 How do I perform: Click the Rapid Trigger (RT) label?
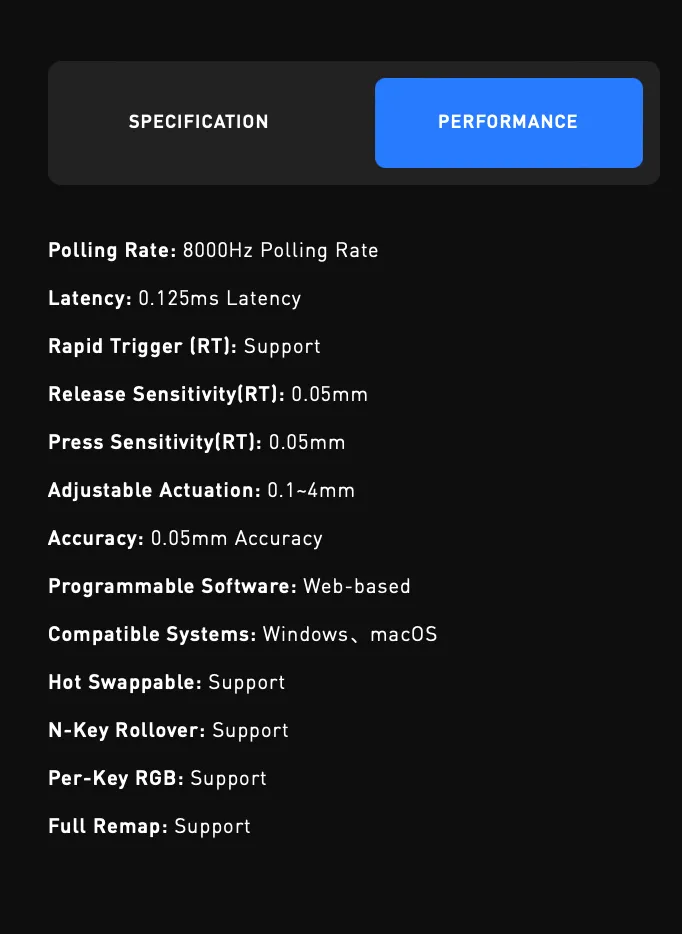pyautogui.click(x=142, y=346)
